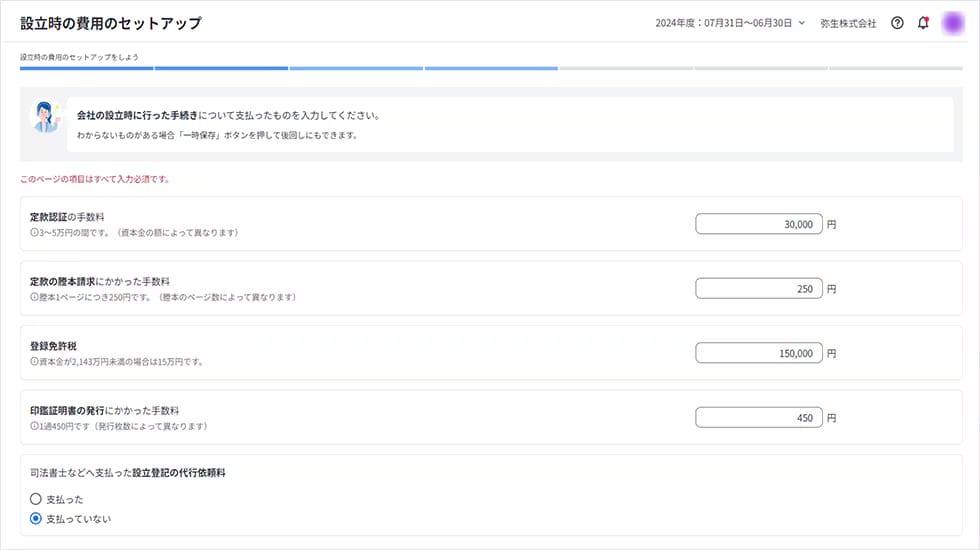Click info icon beside 3〜5万円 hint
This screenshot has height=550, width=980.
coord(34,233)
